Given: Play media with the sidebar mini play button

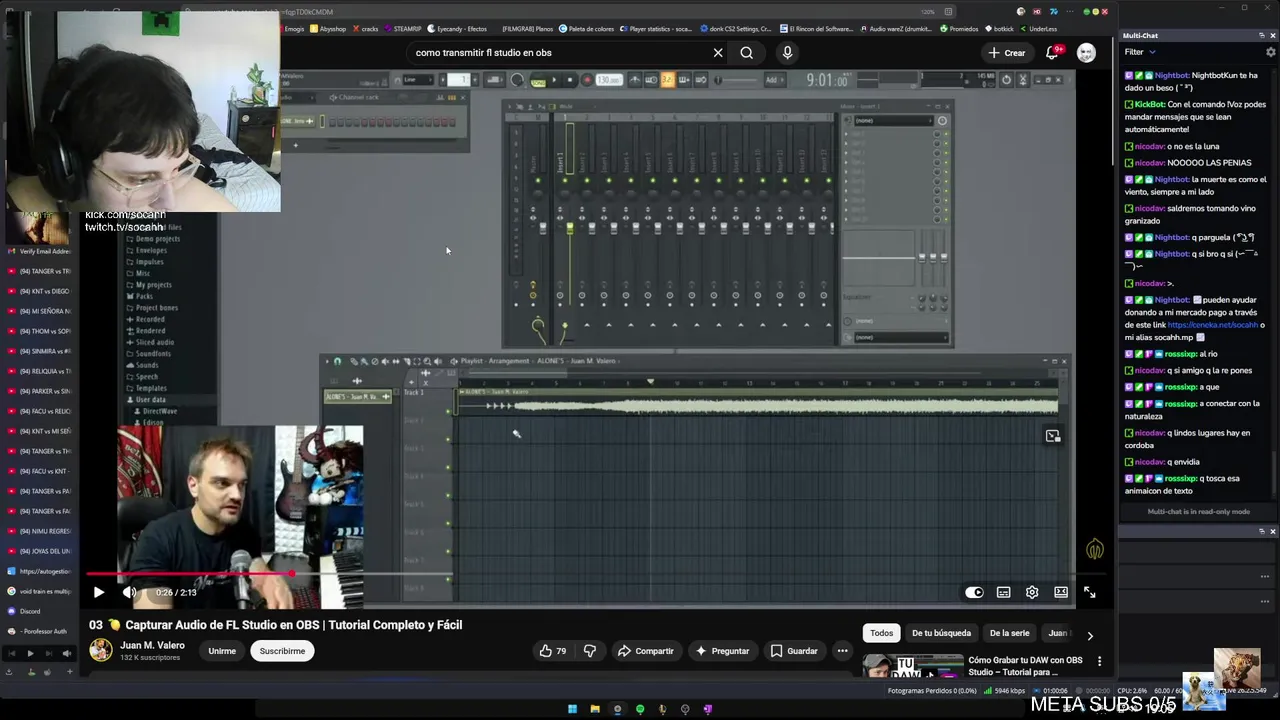Looking at the screenshot, I should 30,653.
